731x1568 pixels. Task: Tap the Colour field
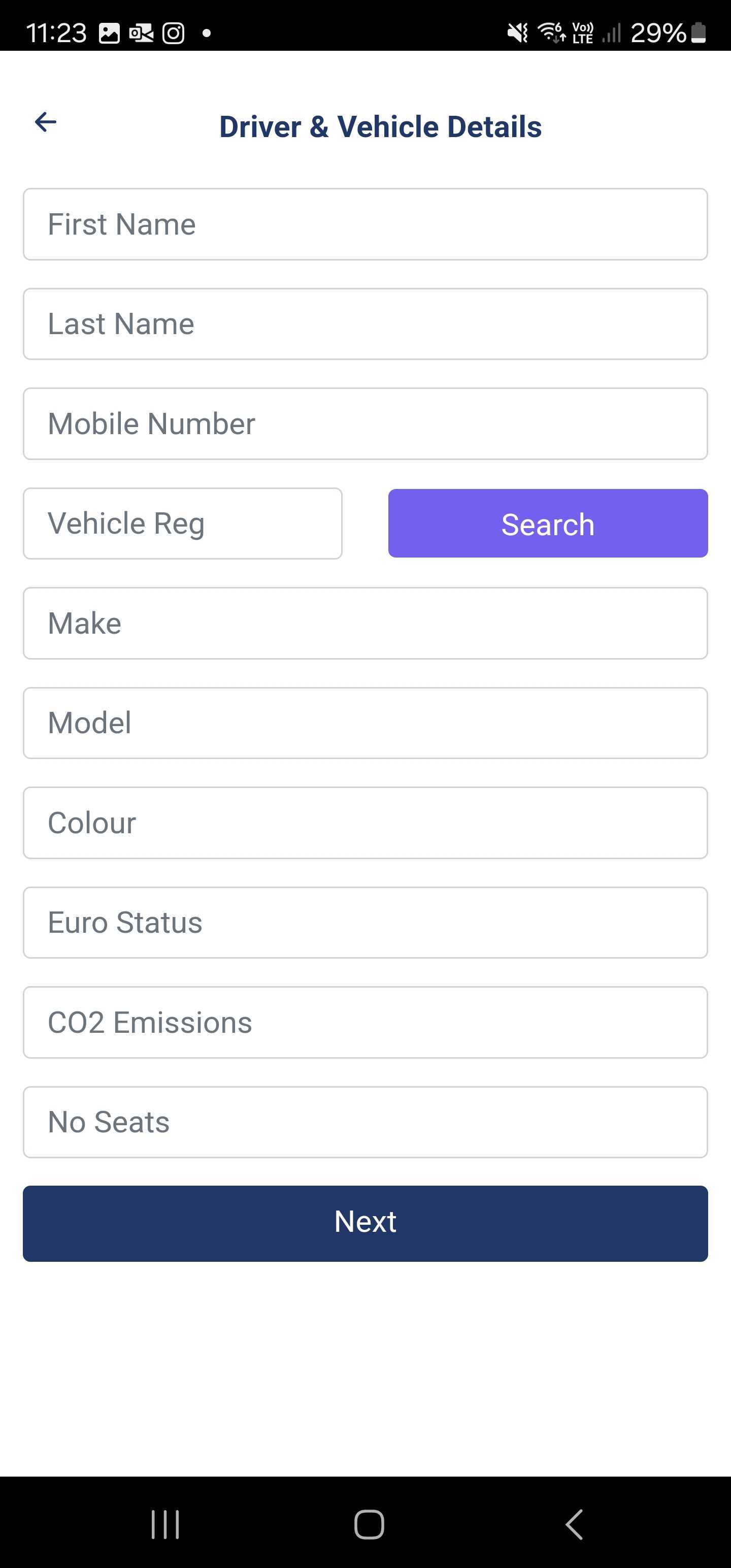(x=365, y=823)
